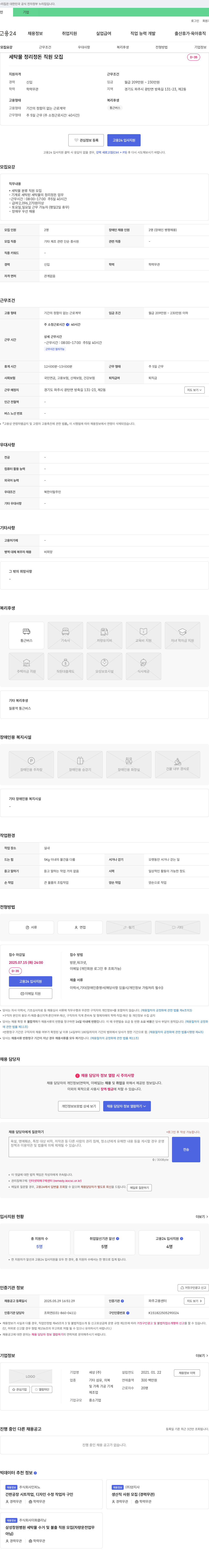209x1568 pixels.
Task: Jump to the 근무조건 section tab
Action: point(45,47)
